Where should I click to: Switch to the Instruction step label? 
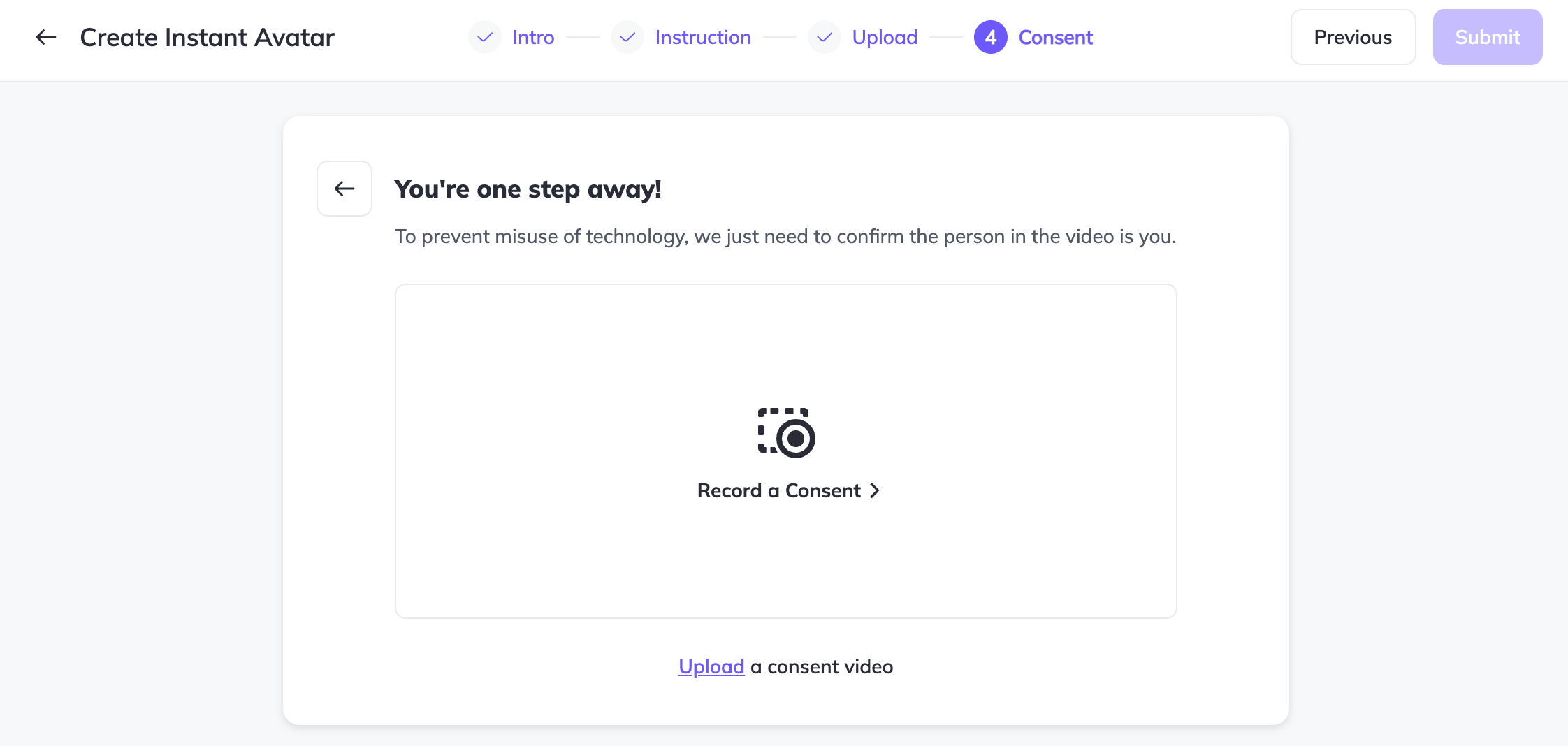coord(702,37)
